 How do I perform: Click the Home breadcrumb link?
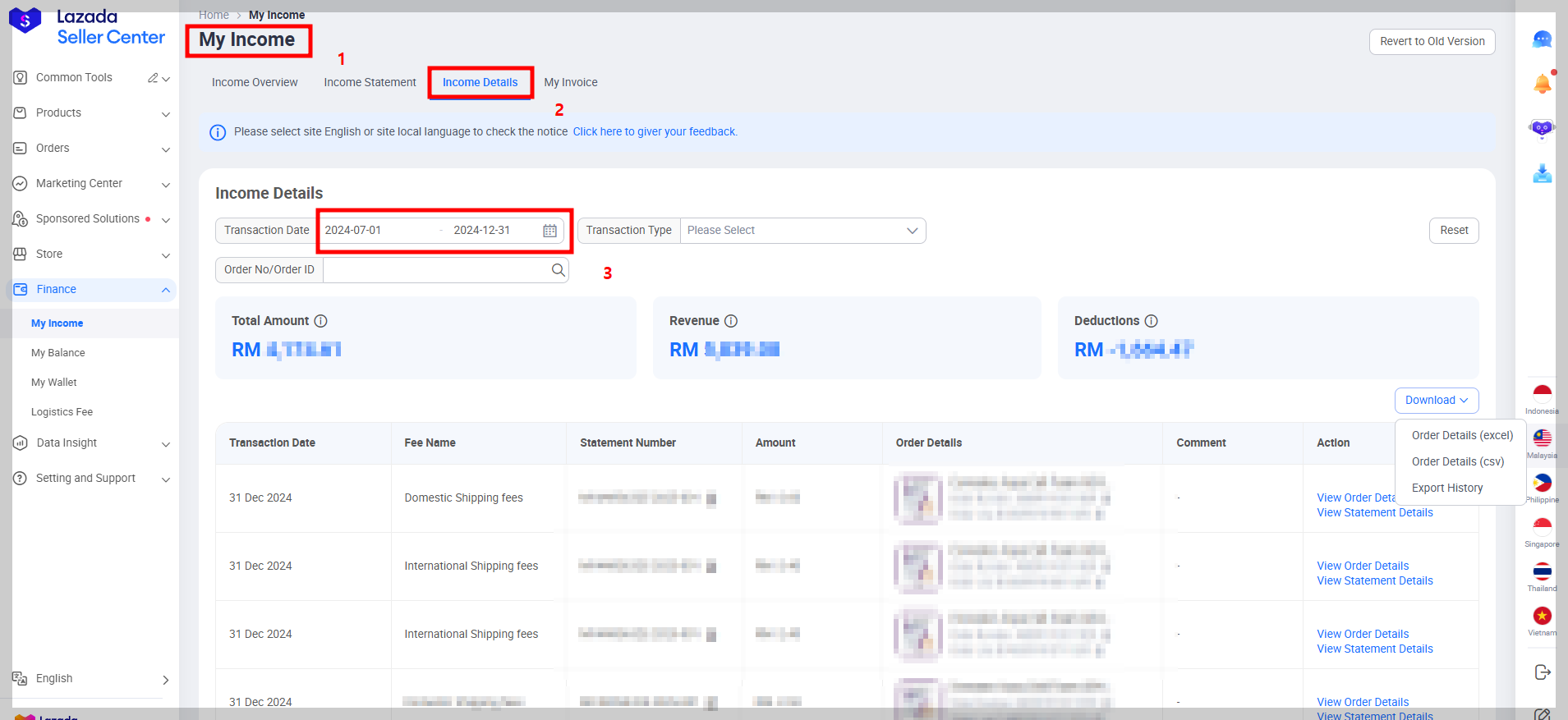point(214,15)
